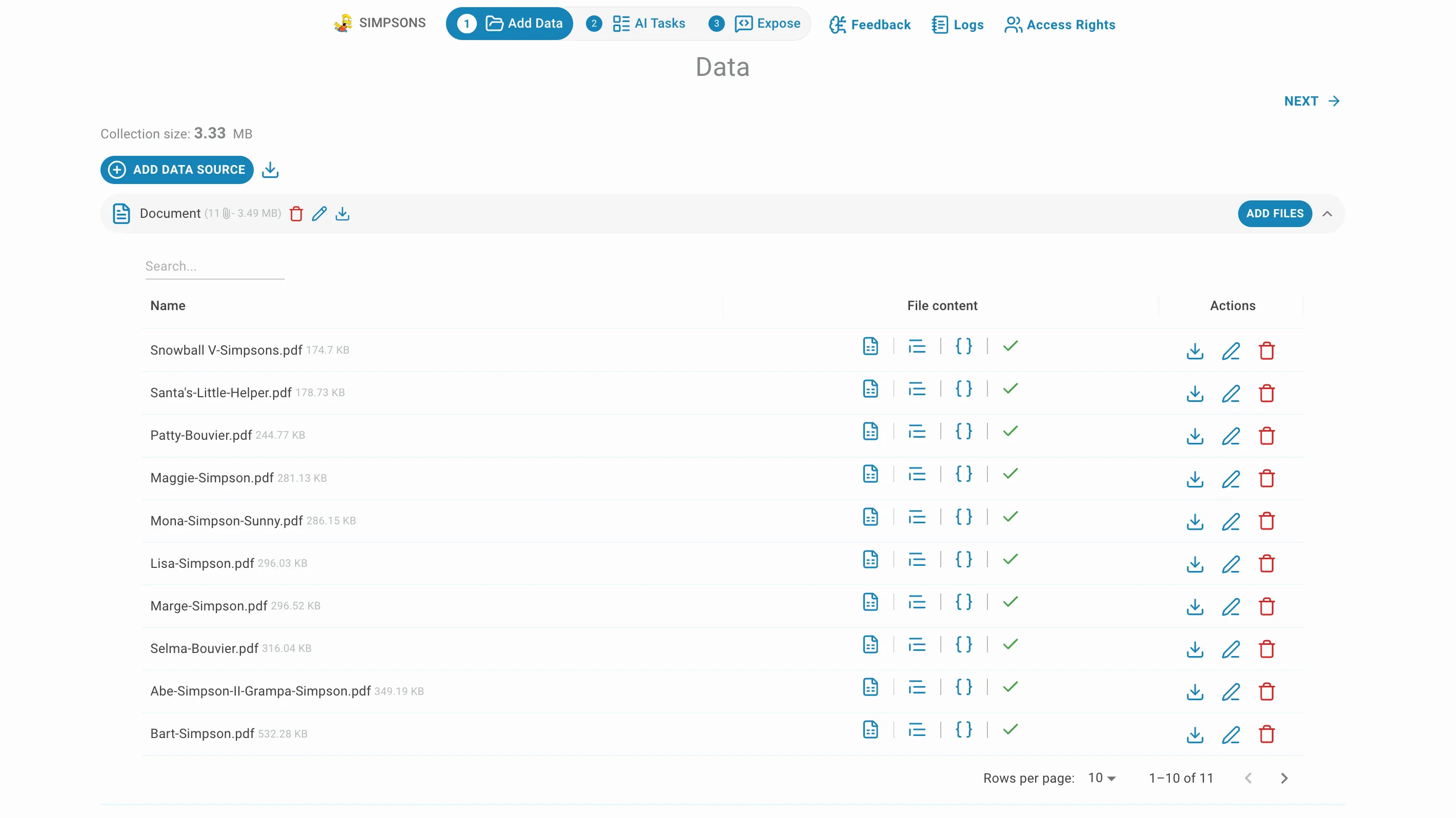This screenshot has width=1456, height=818.
Task: Edit Abe-Simpson-II-Grampa-Simpson.pdf entry
Action: coord(1231,692)
